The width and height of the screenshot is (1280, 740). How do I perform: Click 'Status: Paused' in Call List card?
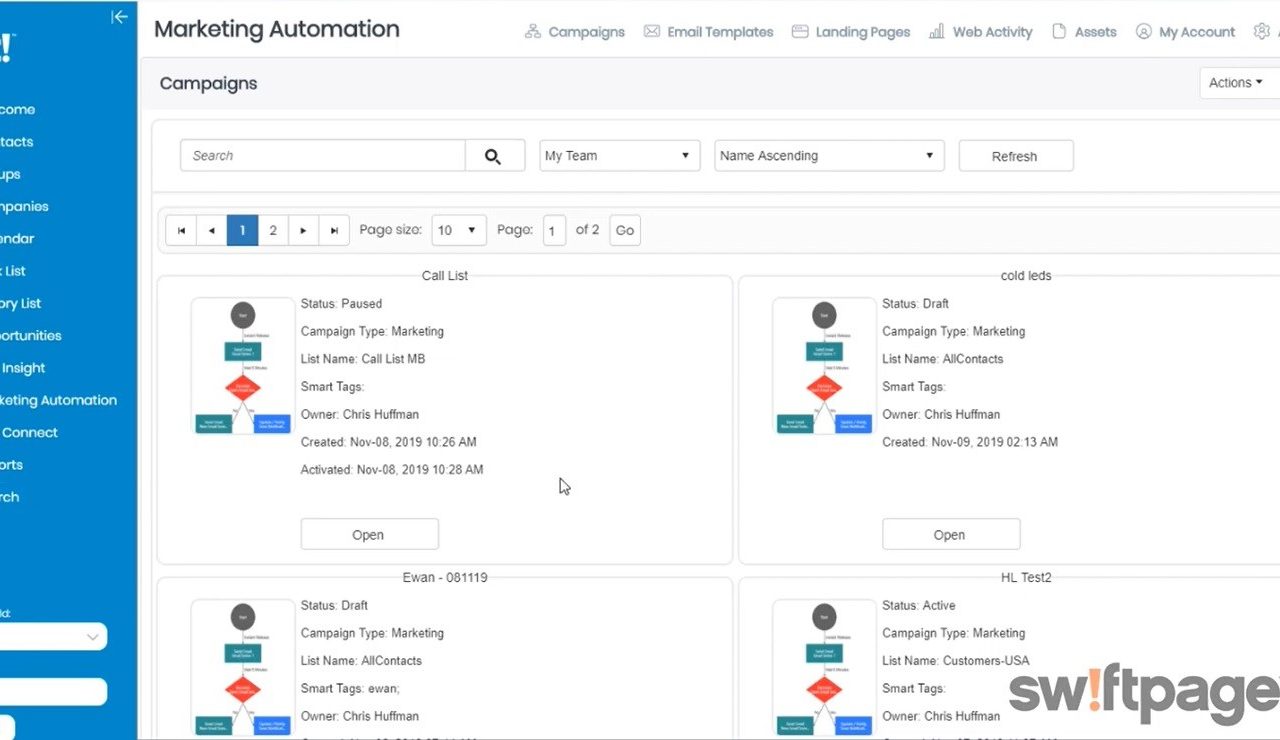[x=341, y=303]
